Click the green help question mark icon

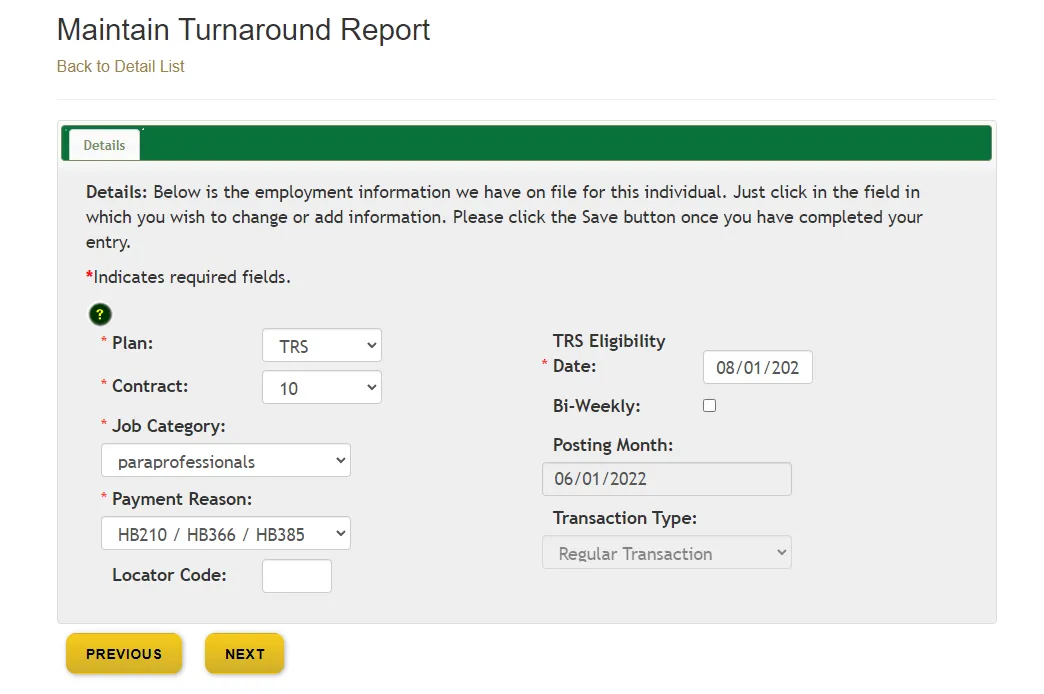[99, 313]
